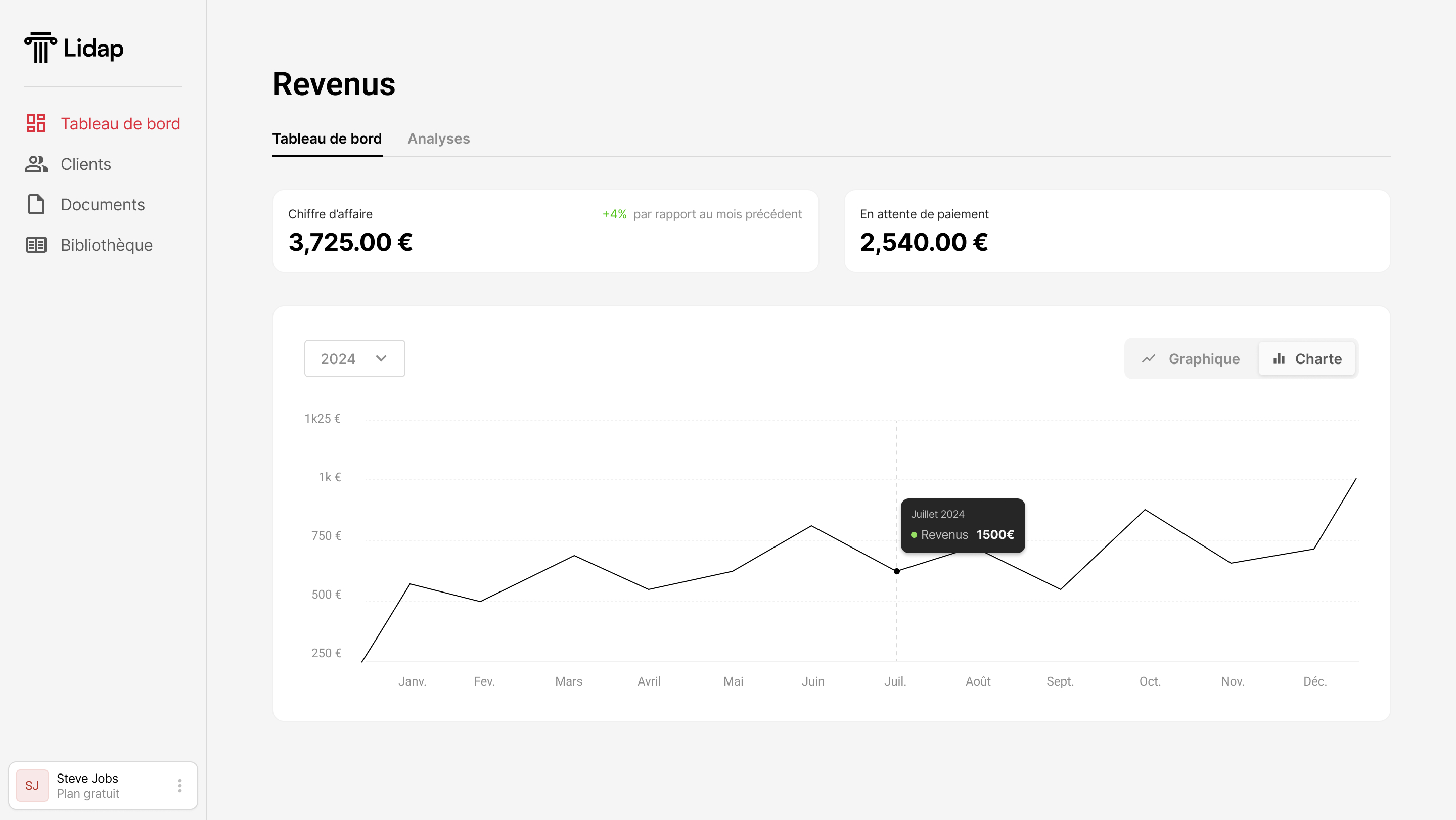Switch to the Analyses tab

click(439, 139)
